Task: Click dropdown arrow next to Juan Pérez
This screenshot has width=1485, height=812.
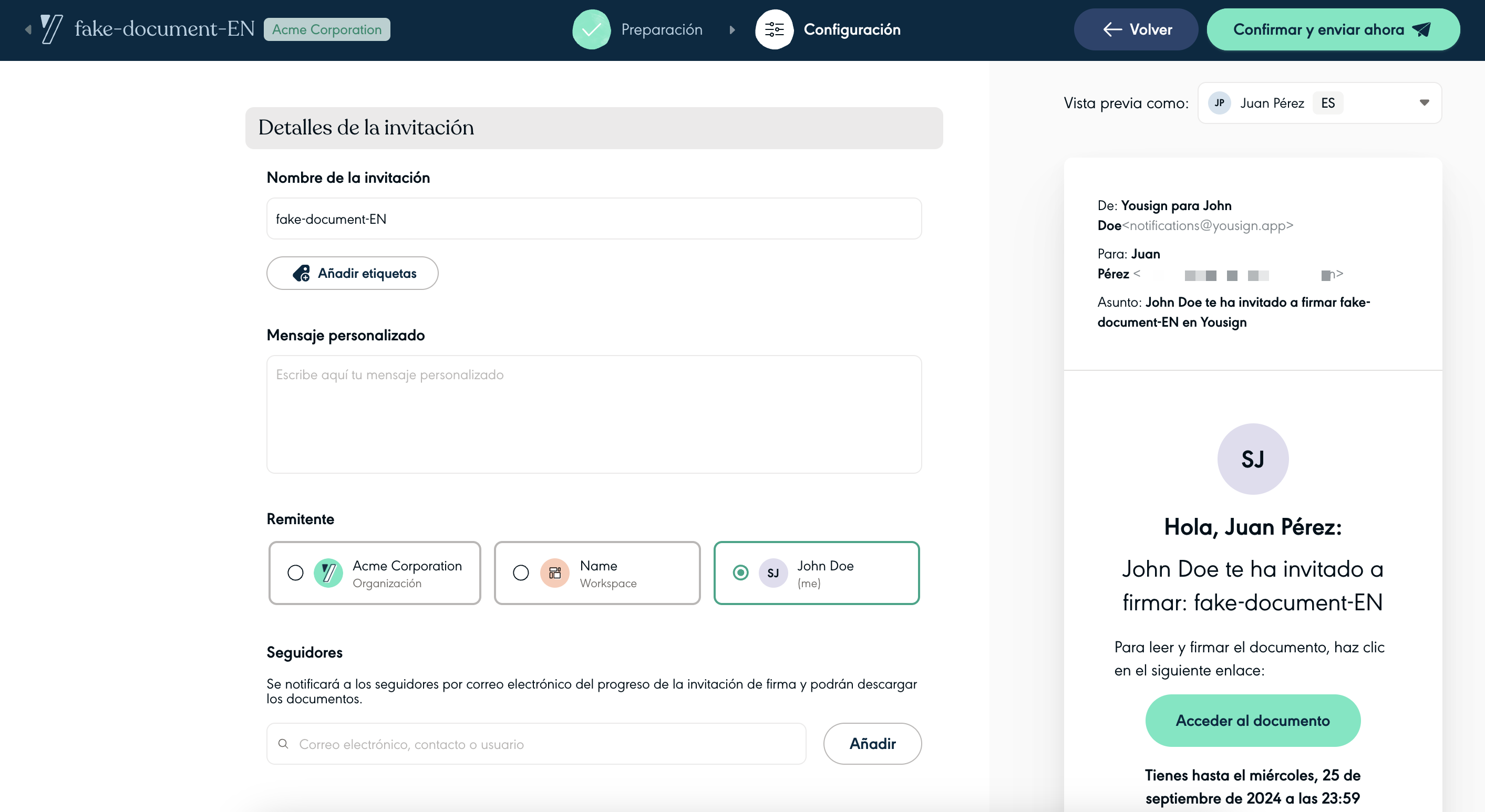Action: click(1424, 103)
